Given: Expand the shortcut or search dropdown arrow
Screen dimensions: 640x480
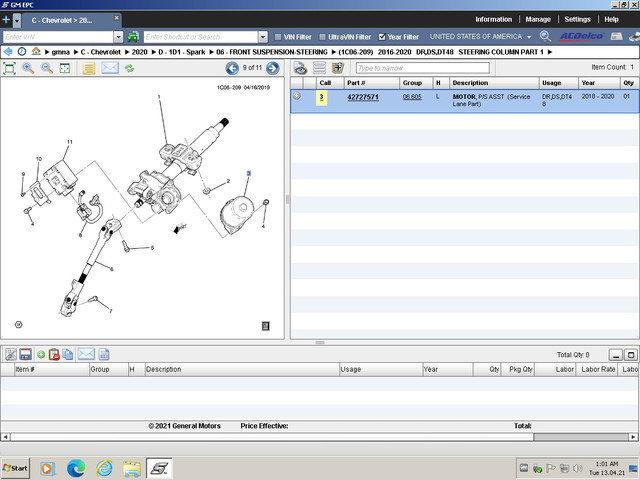Looking at the screenshot, I should click(262, 37).
